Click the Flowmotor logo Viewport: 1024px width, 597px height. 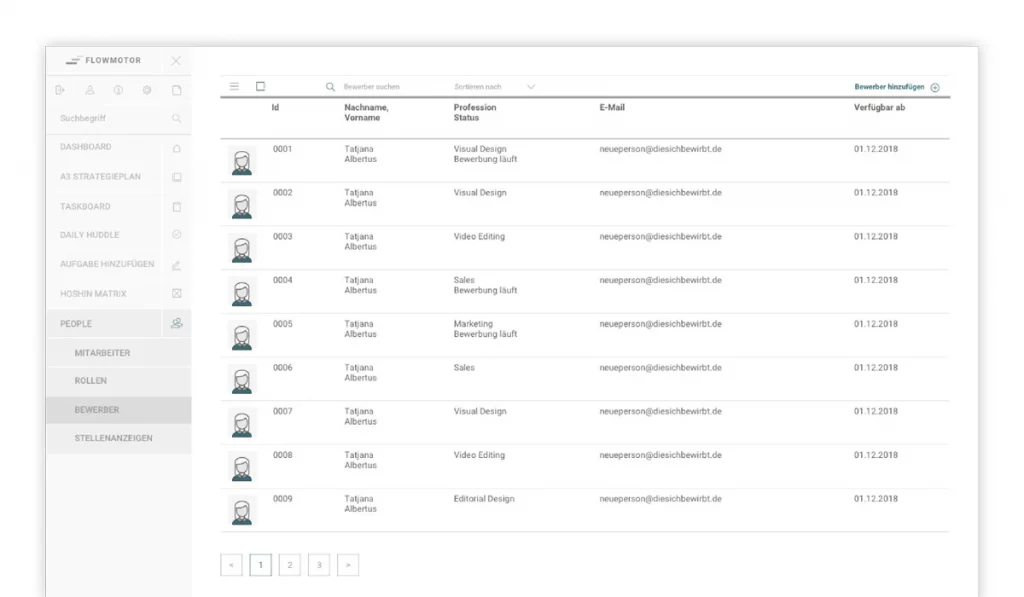pyautogui.click(x=103, y=60)
